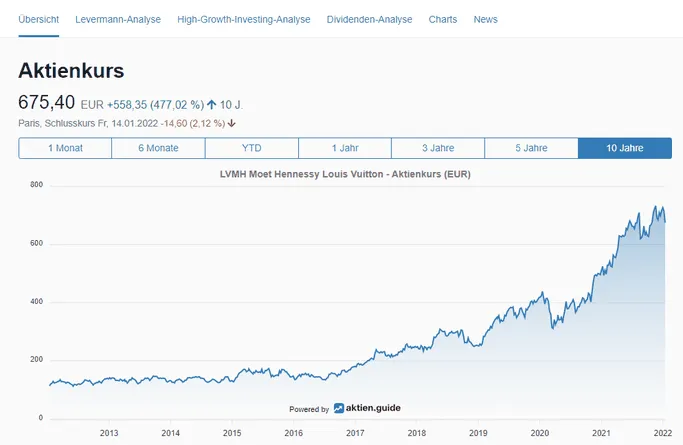
Task: Click the blue 10-year up arrow
Action: pos(212,105)
